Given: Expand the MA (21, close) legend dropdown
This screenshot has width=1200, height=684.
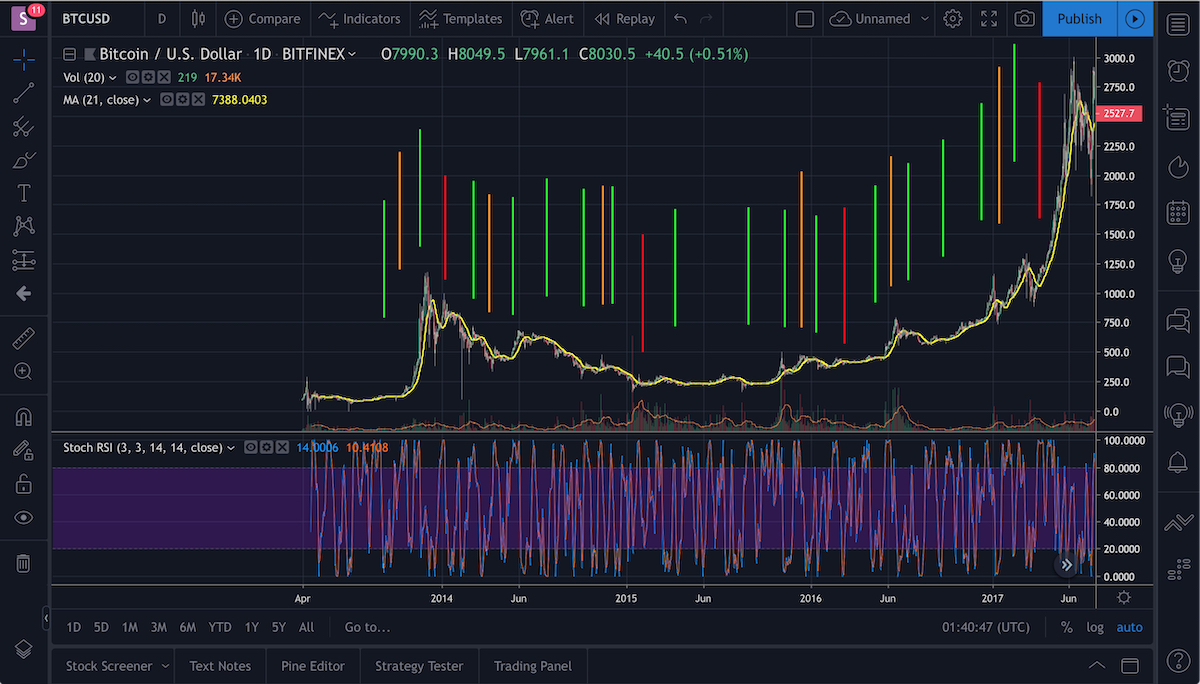Looking at the screenshot, I should [x=147, y=100].
